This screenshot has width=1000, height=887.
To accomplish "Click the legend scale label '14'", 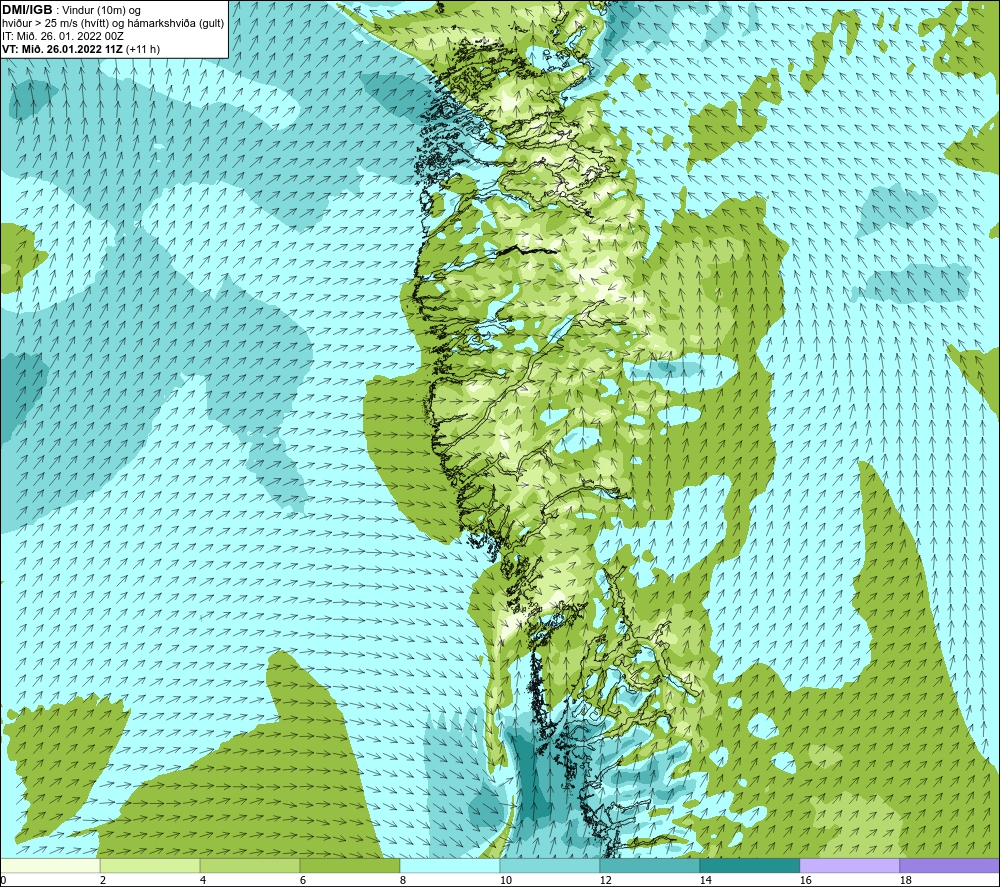I will tap(705, 880).
